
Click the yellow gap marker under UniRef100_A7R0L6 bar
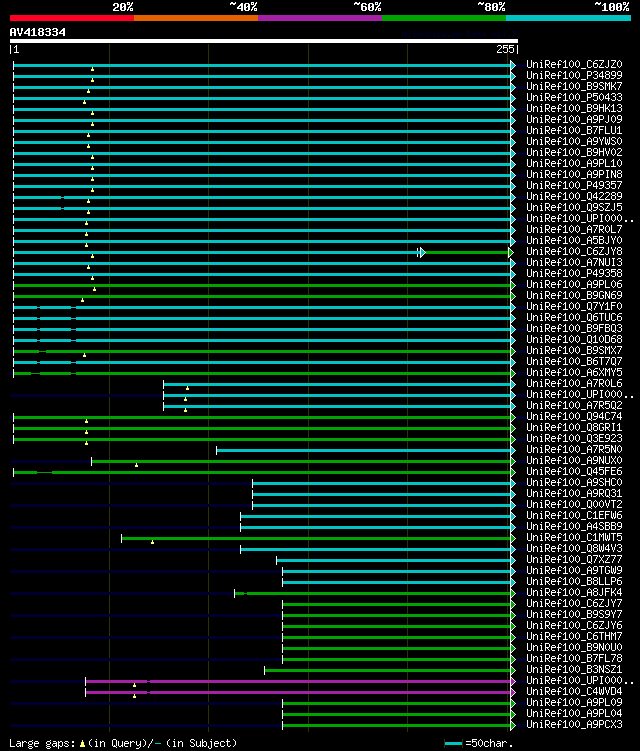187,388
